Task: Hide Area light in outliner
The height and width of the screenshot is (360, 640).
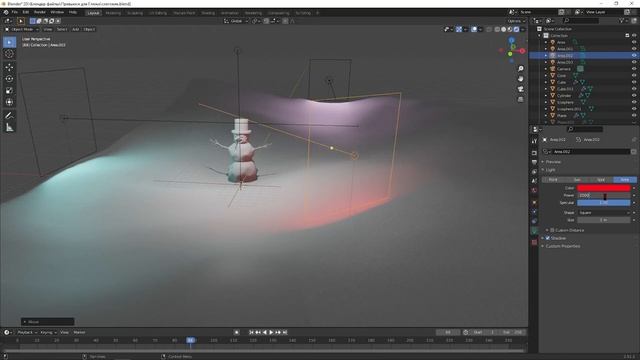Action: tap(634, 42)
